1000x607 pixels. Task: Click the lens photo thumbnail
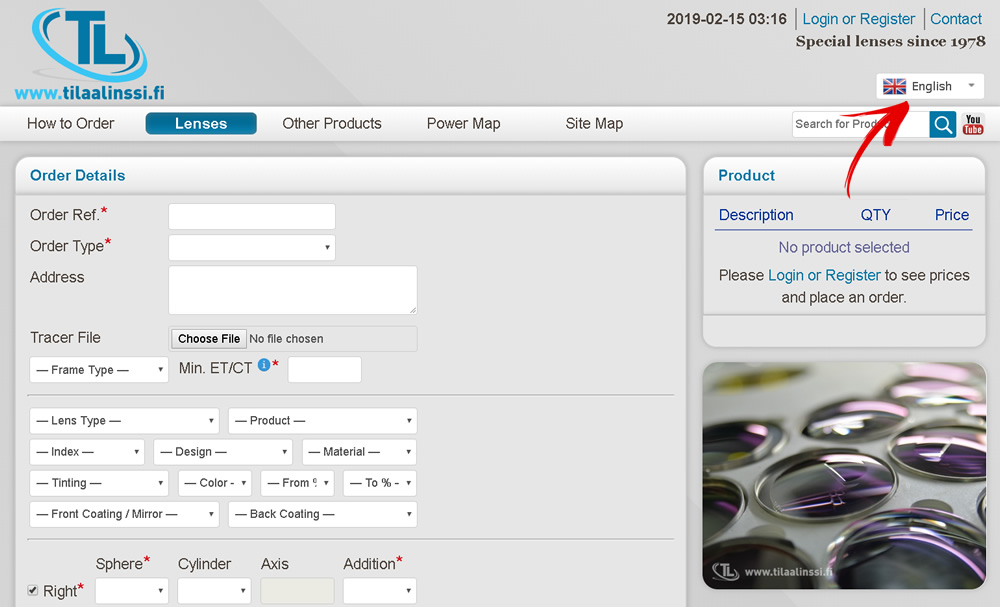[x=844, y=475]
